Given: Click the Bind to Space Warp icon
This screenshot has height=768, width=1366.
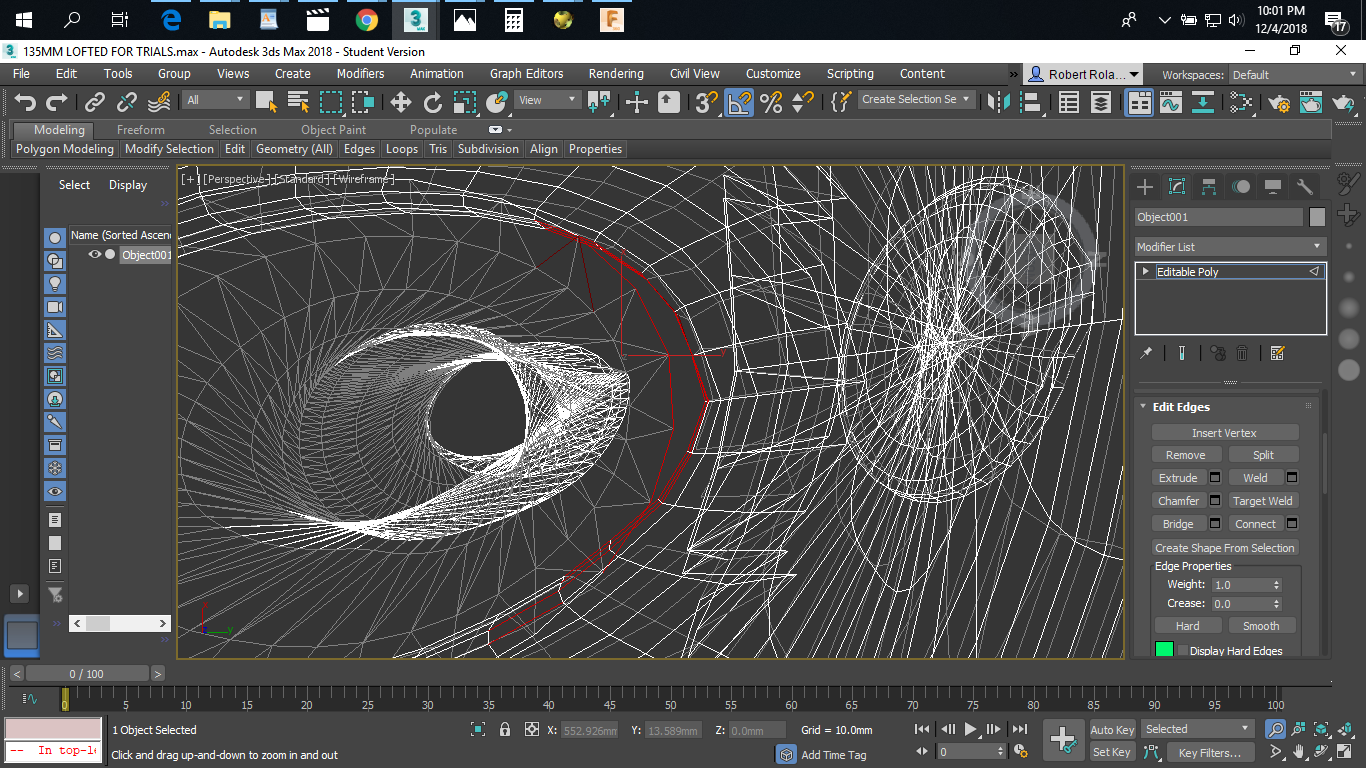Looking at the screenshot, I should [159, 101].
